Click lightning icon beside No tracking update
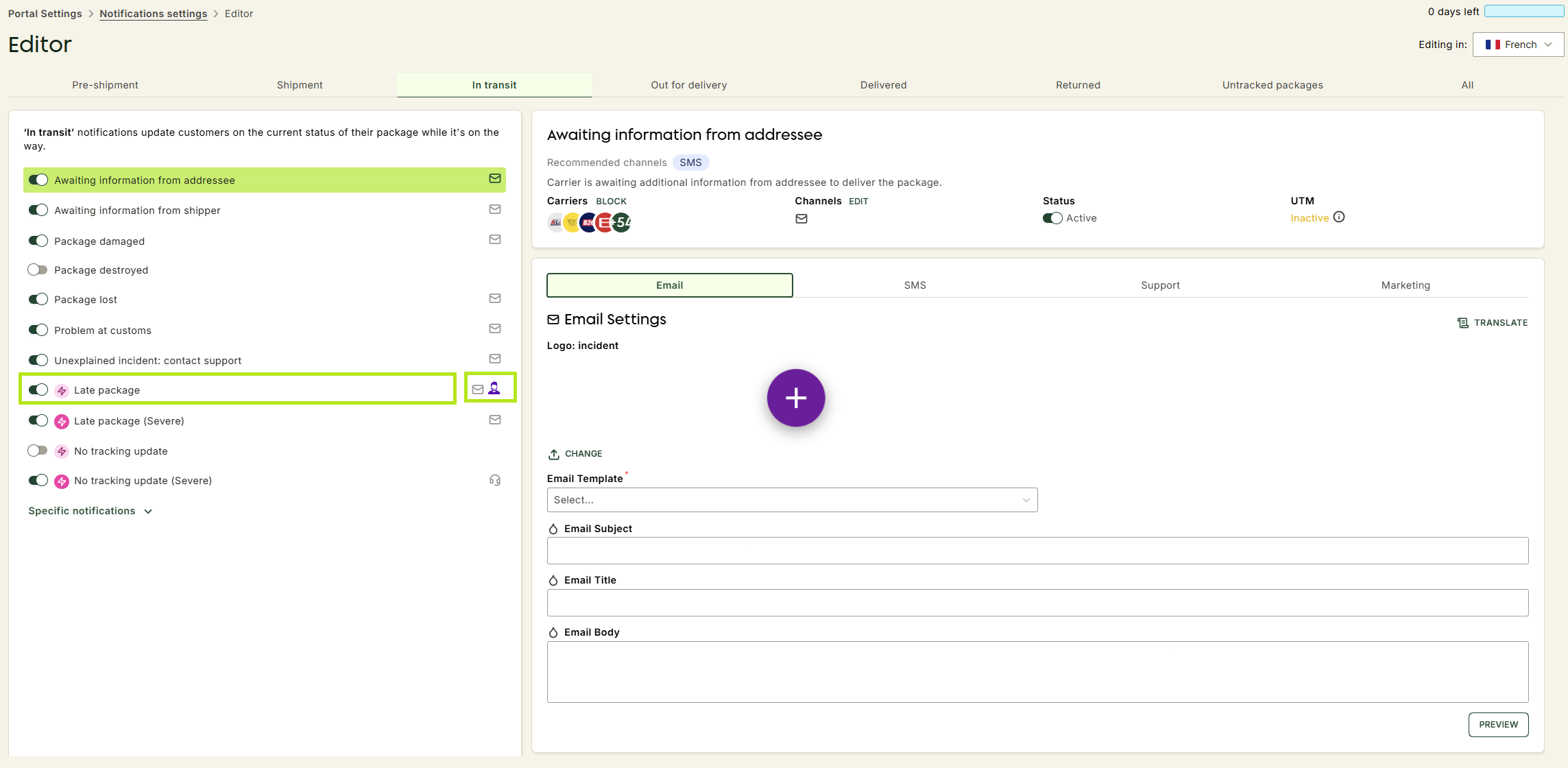The image size is (1568, 768). 62,451
